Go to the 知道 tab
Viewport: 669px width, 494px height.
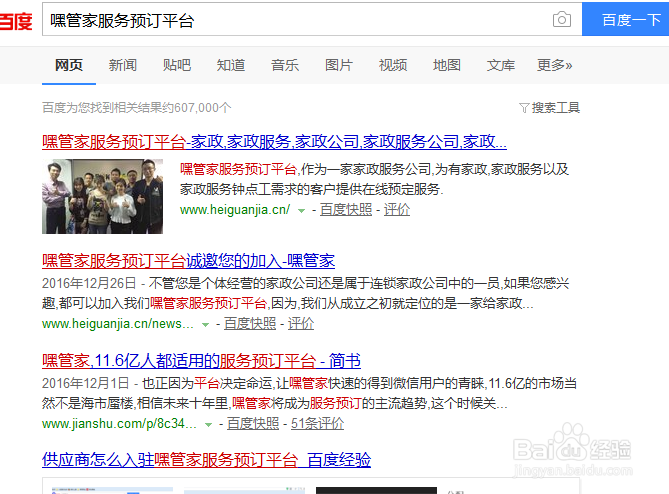click(231, 65)
